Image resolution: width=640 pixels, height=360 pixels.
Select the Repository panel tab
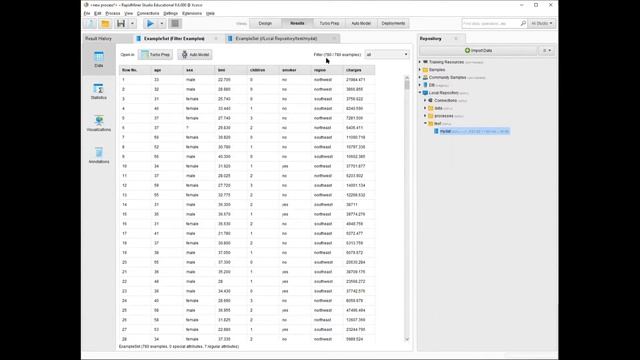pyautogui.click(x=431, y=38)
